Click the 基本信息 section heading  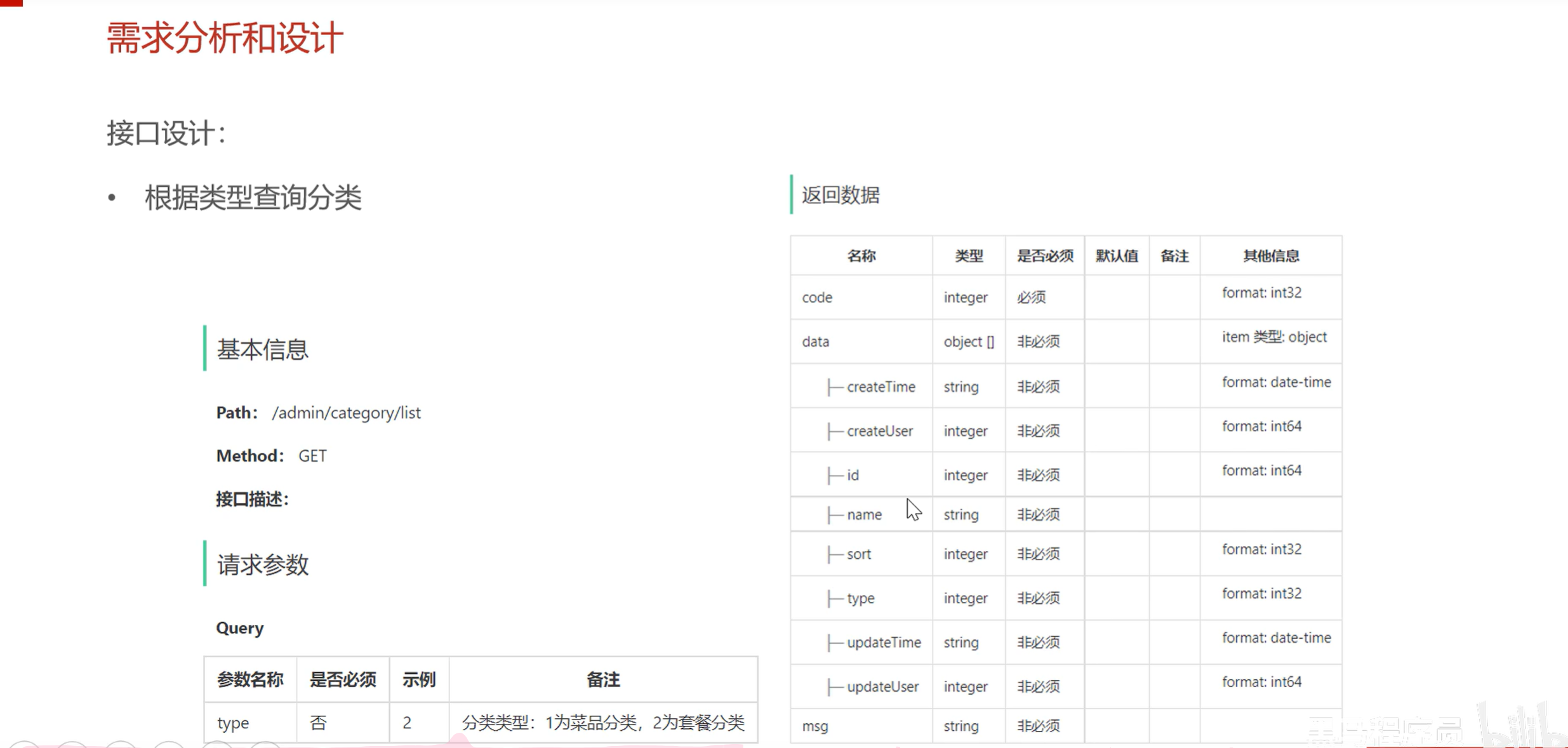pyautogui.click(x=262, y=349)
